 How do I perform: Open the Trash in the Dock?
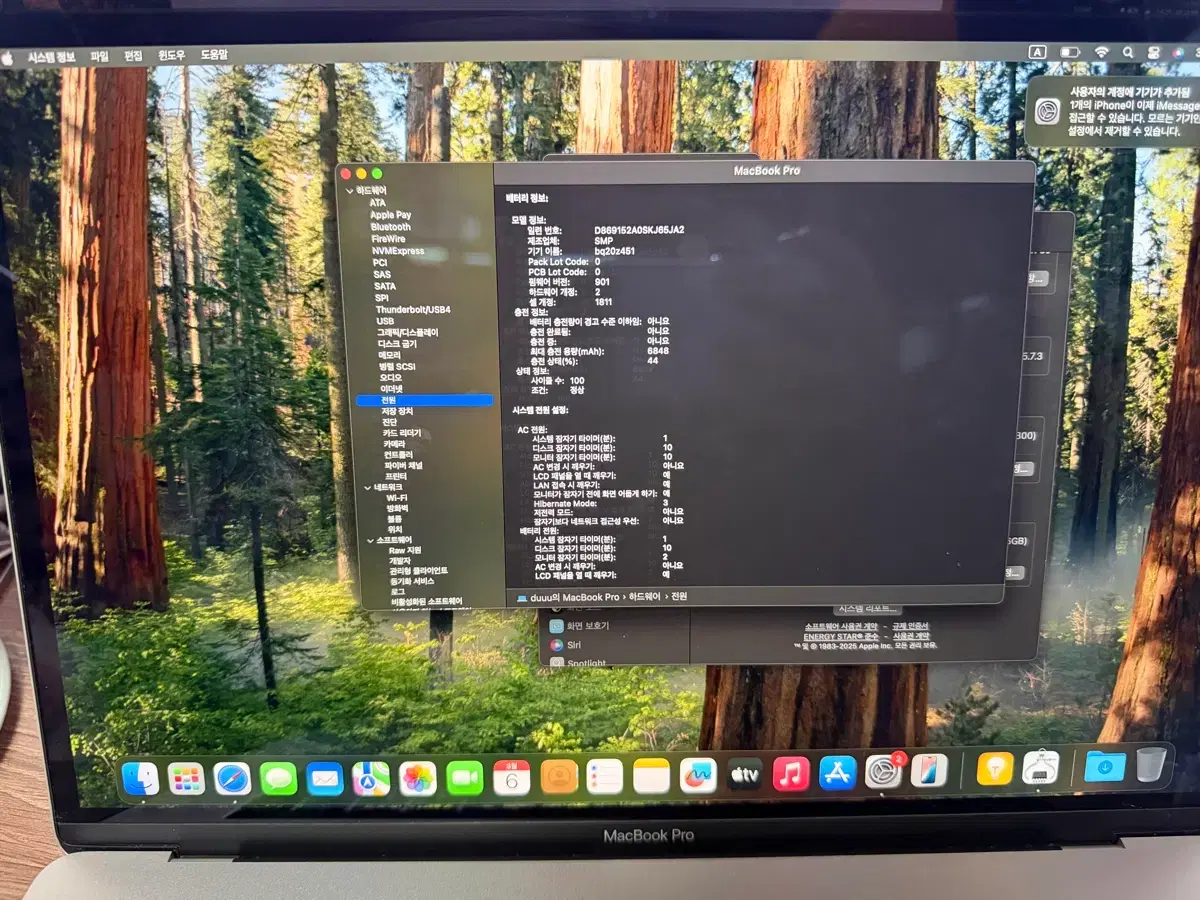pos(1151,764)
